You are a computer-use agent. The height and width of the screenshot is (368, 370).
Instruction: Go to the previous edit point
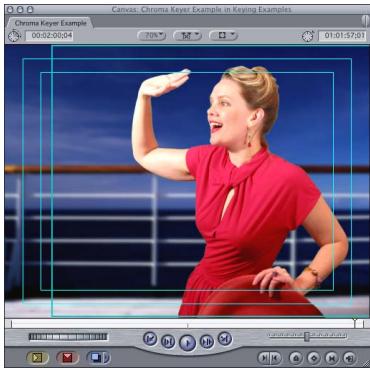(x=150, y=338)
